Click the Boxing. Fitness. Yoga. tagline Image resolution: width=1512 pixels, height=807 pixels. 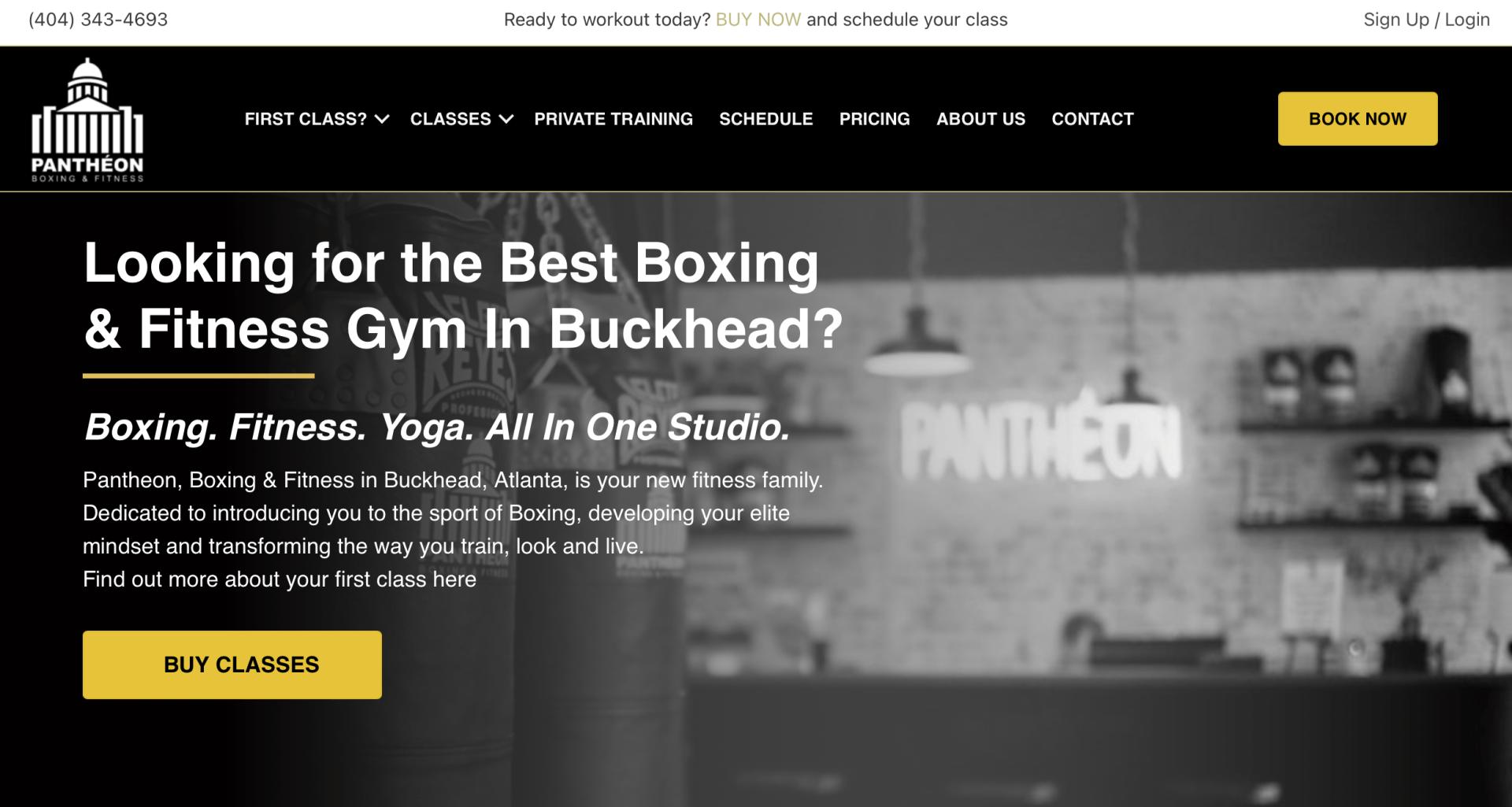click(x=437, y=428)
